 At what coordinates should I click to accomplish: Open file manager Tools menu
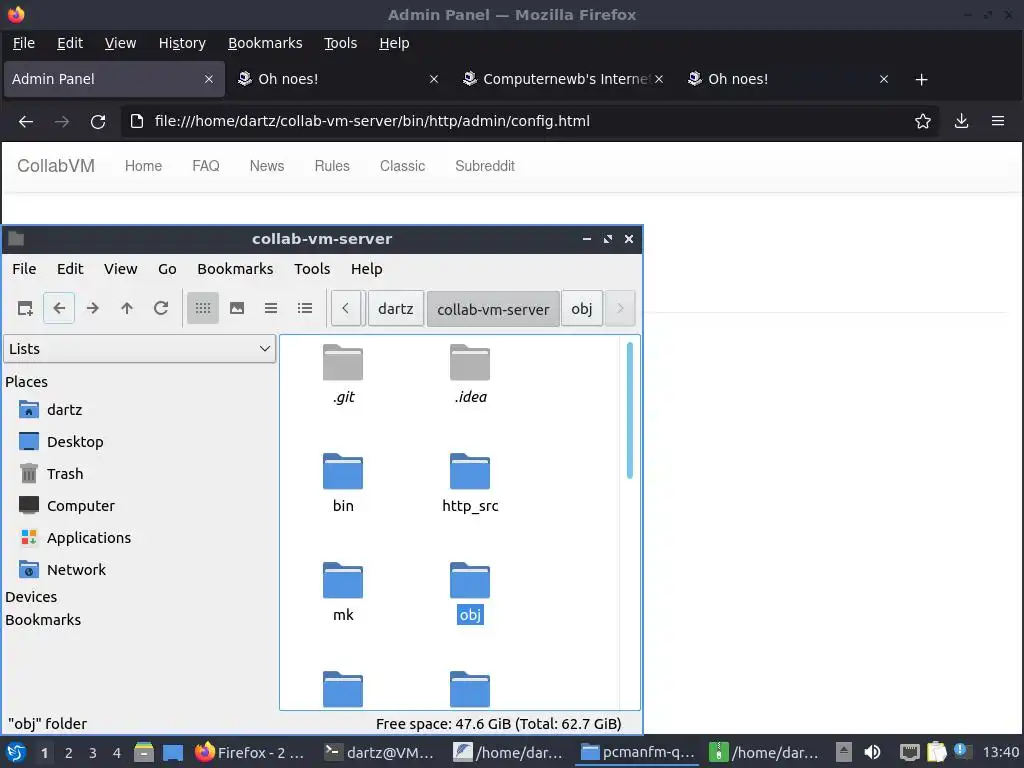coord(312,269)
